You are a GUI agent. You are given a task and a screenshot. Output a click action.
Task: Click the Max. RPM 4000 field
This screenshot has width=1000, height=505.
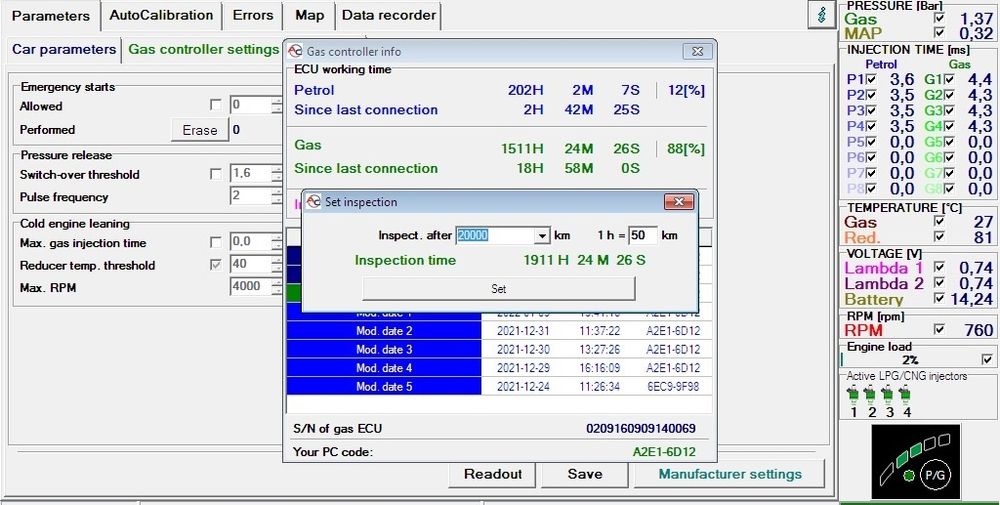pyautogui.click(x=255, y=287)
